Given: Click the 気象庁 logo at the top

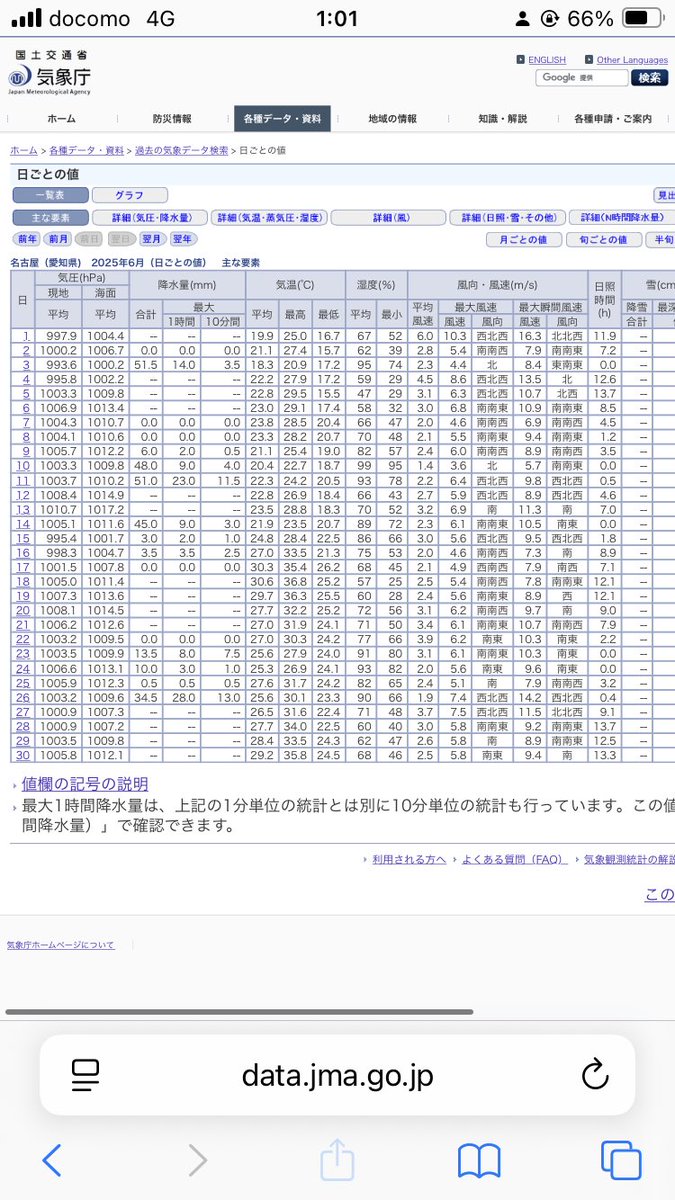Looking at the screenshot, I should coord(49,73).
